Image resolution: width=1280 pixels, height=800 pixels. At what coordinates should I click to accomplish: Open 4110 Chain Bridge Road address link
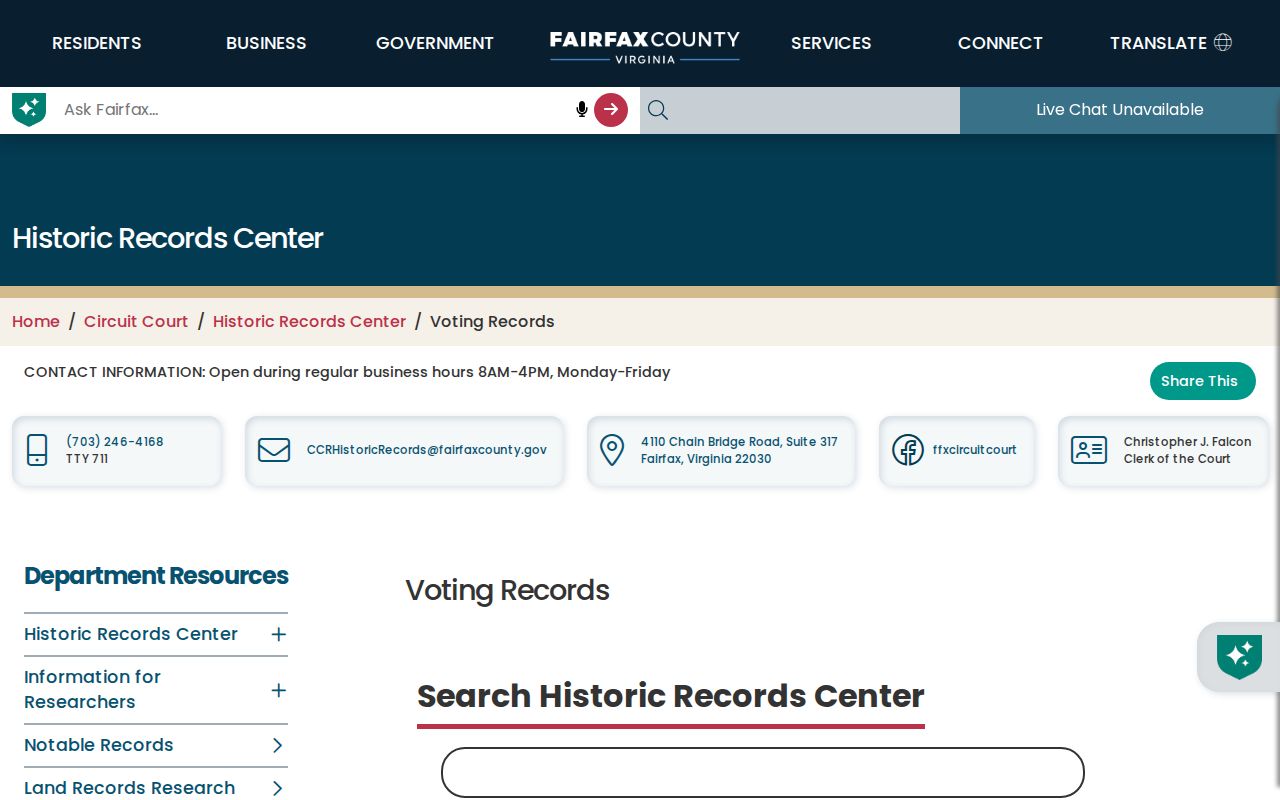(x=739, y=450)
